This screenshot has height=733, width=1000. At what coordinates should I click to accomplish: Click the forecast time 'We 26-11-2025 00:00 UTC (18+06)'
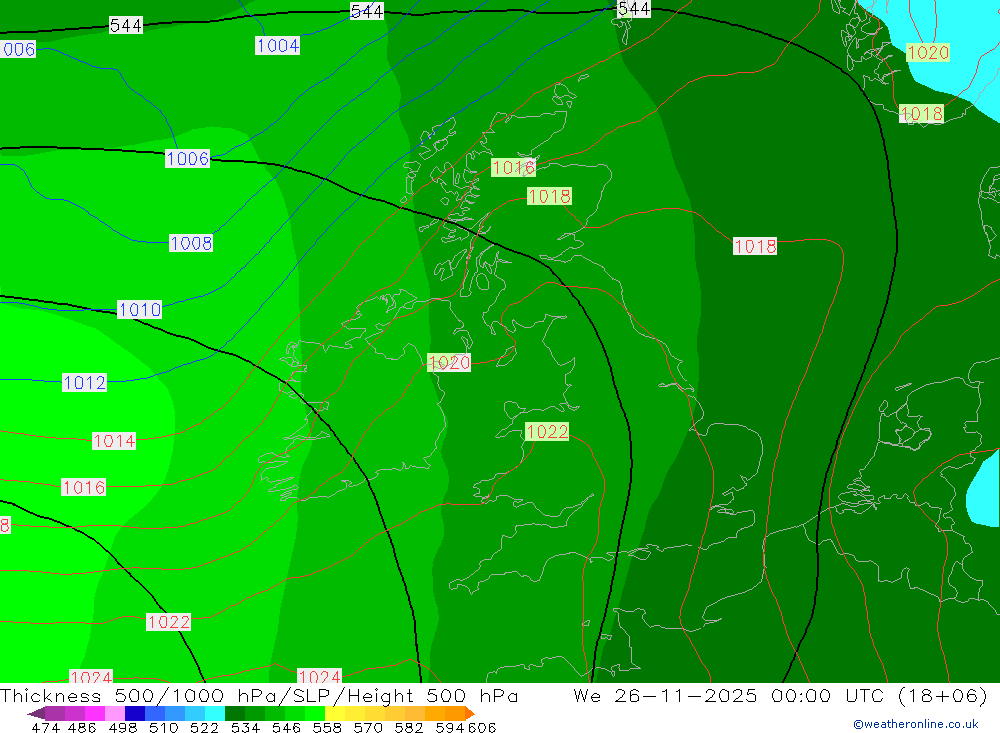click(781, 695)
